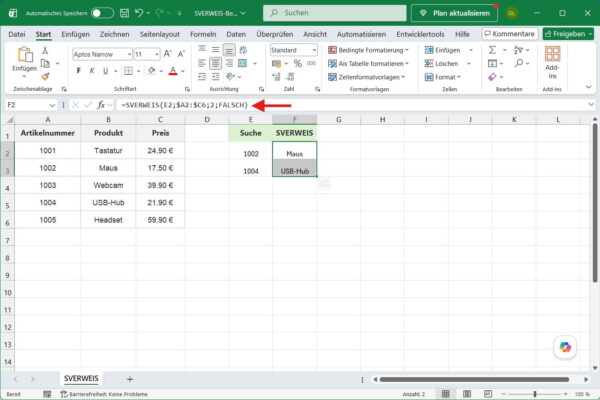Toggle vertical middle align button
The image size is (600, 400).
pyautogui.click(x=215, y=50)
